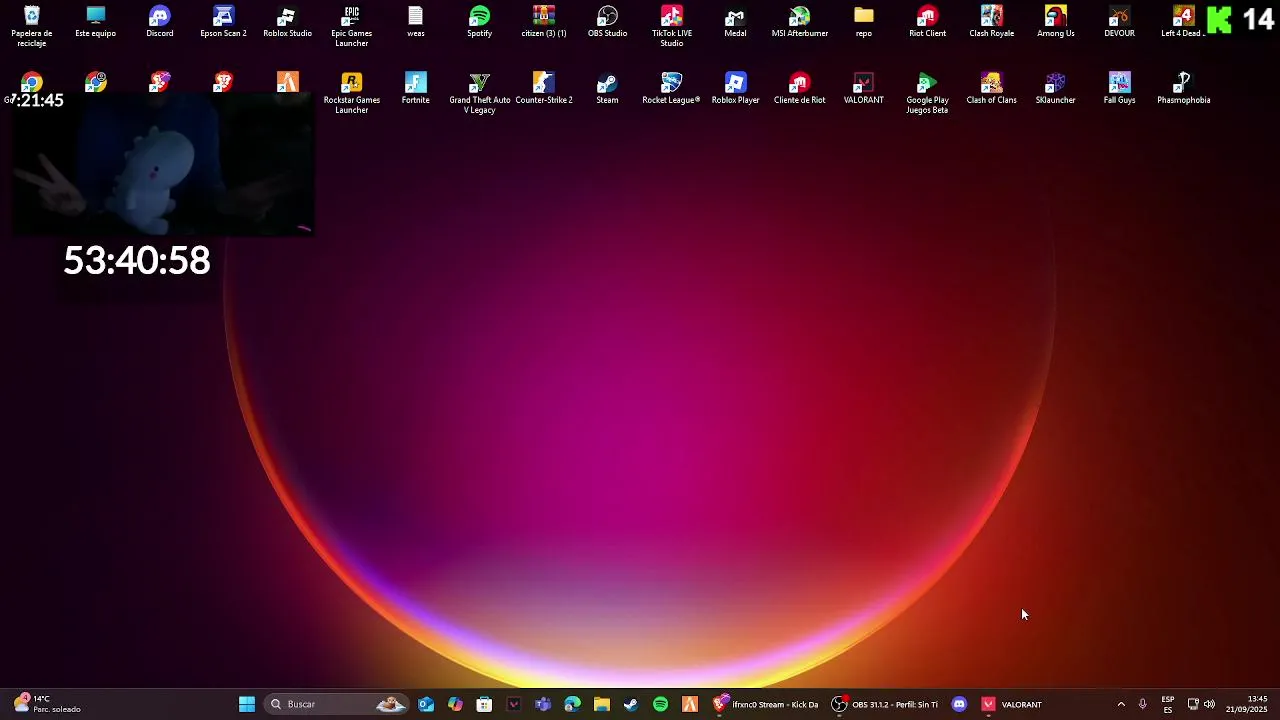Screen dimensions: 1280x720
Task: Select the Cliente de Riot shortcut
Action: (x=800, y=89)
